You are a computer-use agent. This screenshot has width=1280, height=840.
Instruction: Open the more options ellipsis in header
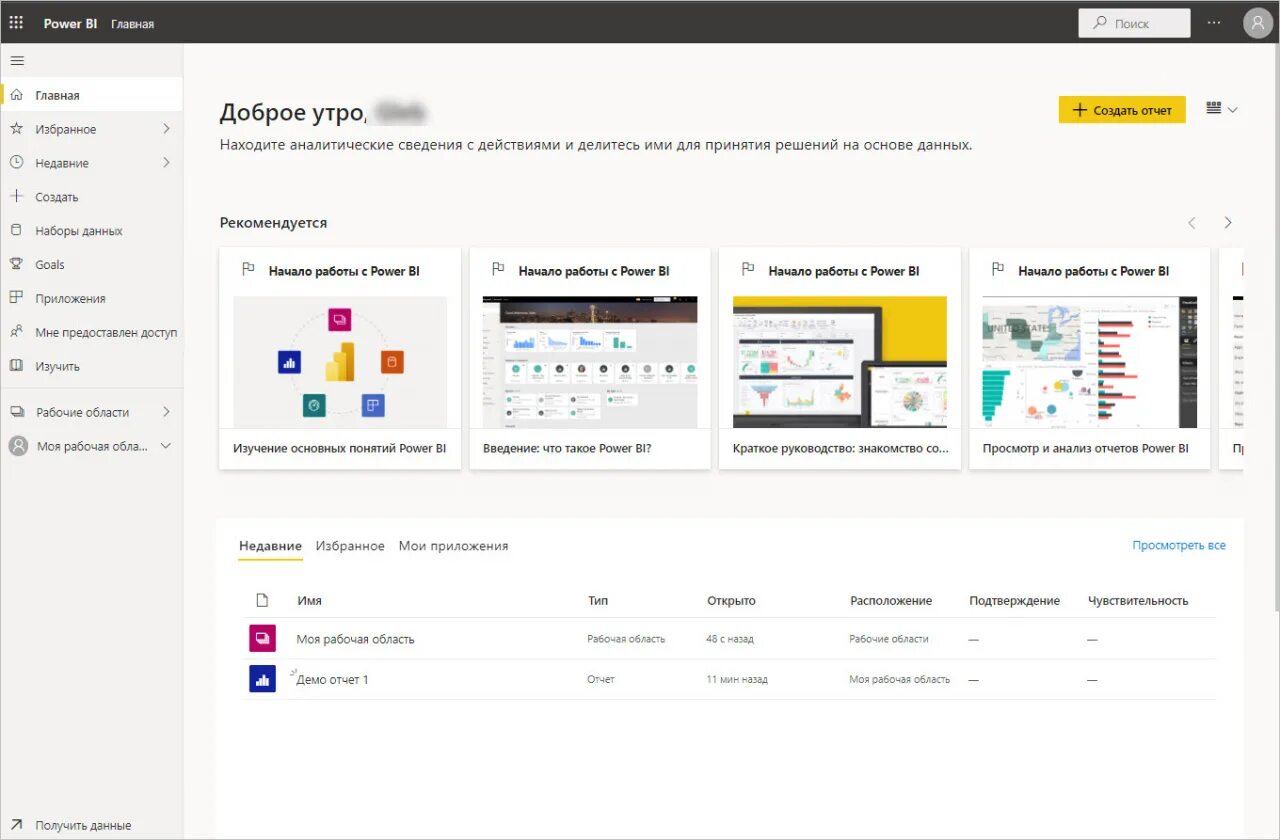coord(1214,22)
